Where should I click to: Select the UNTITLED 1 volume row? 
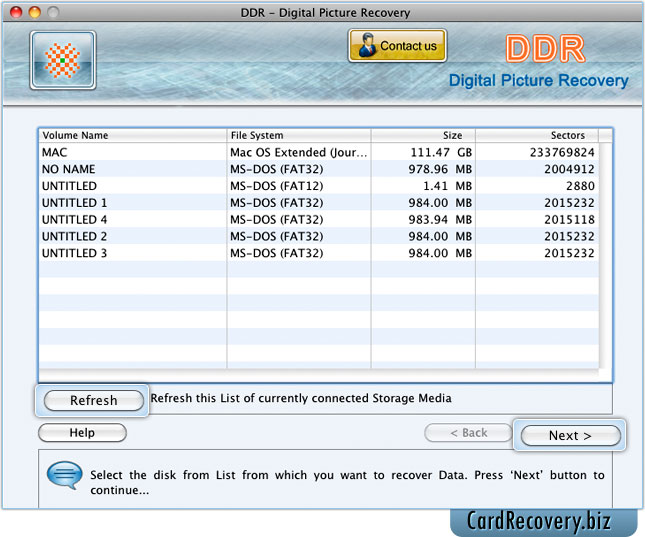pos(319,203)
